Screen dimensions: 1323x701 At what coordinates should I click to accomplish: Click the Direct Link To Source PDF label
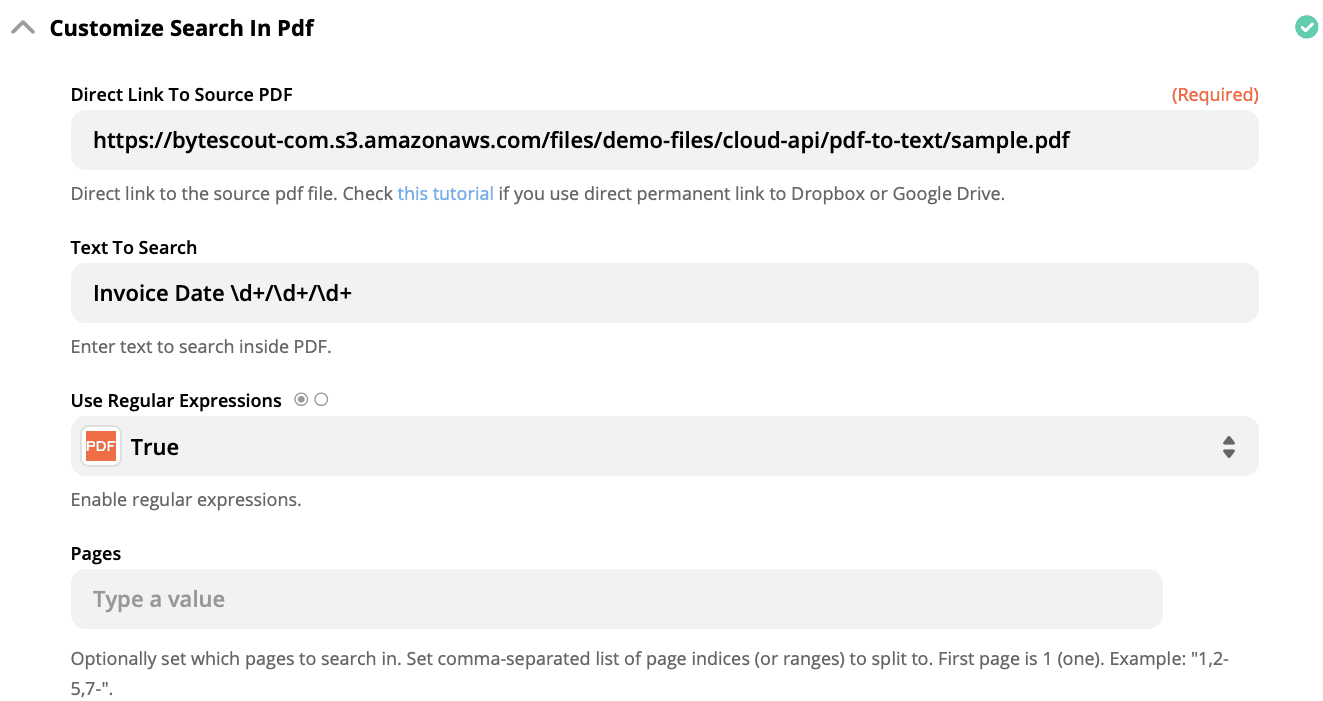click(x=181, y=94)
